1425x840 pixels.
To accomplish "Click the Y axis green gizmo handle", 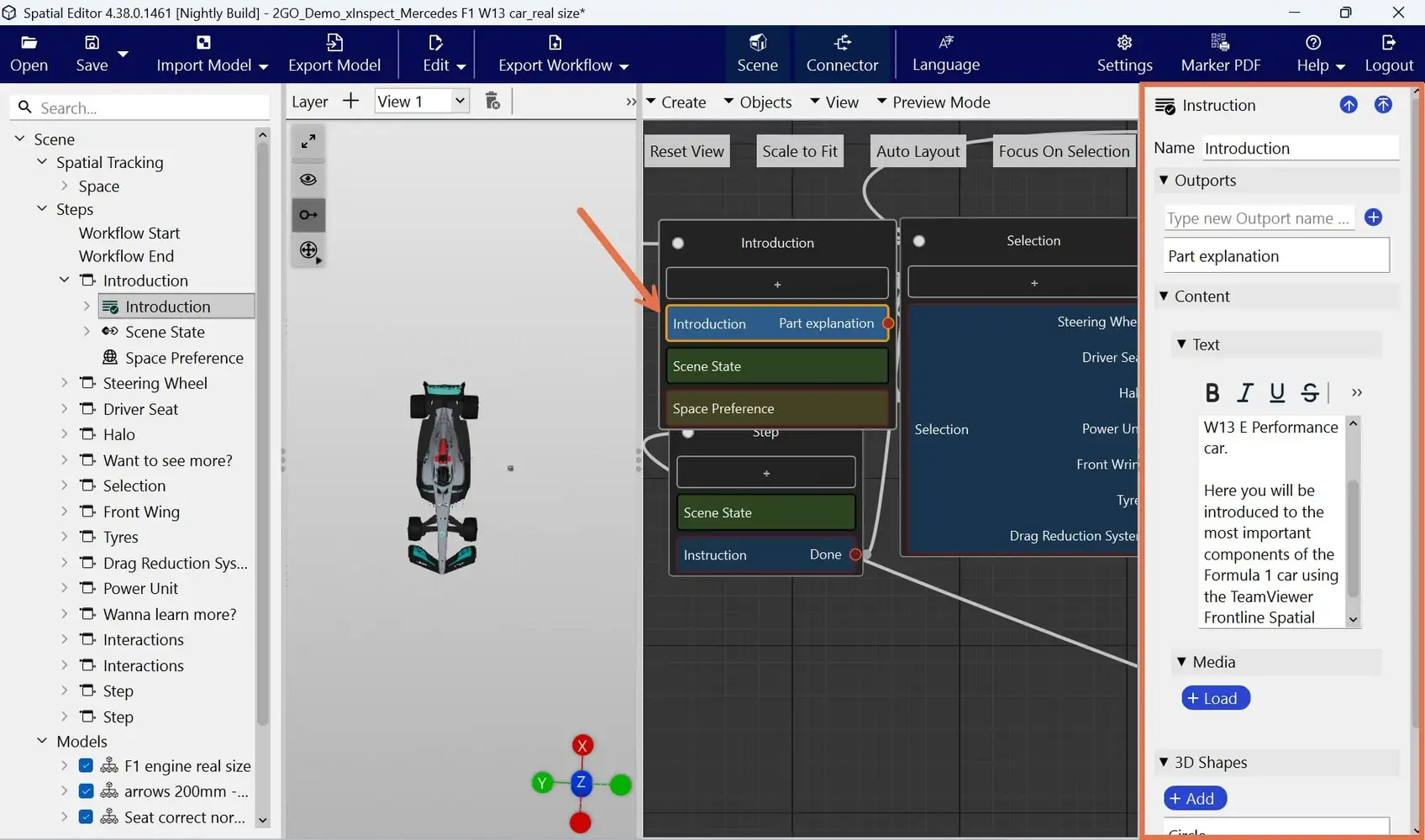I will (542, 783).
